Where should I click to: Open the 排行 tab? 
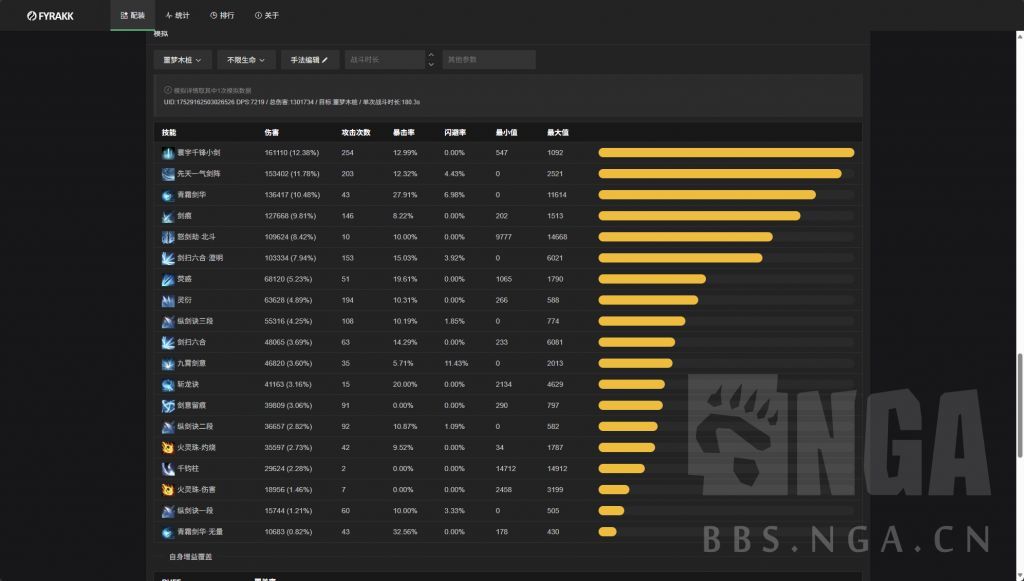tap(222, 16)
